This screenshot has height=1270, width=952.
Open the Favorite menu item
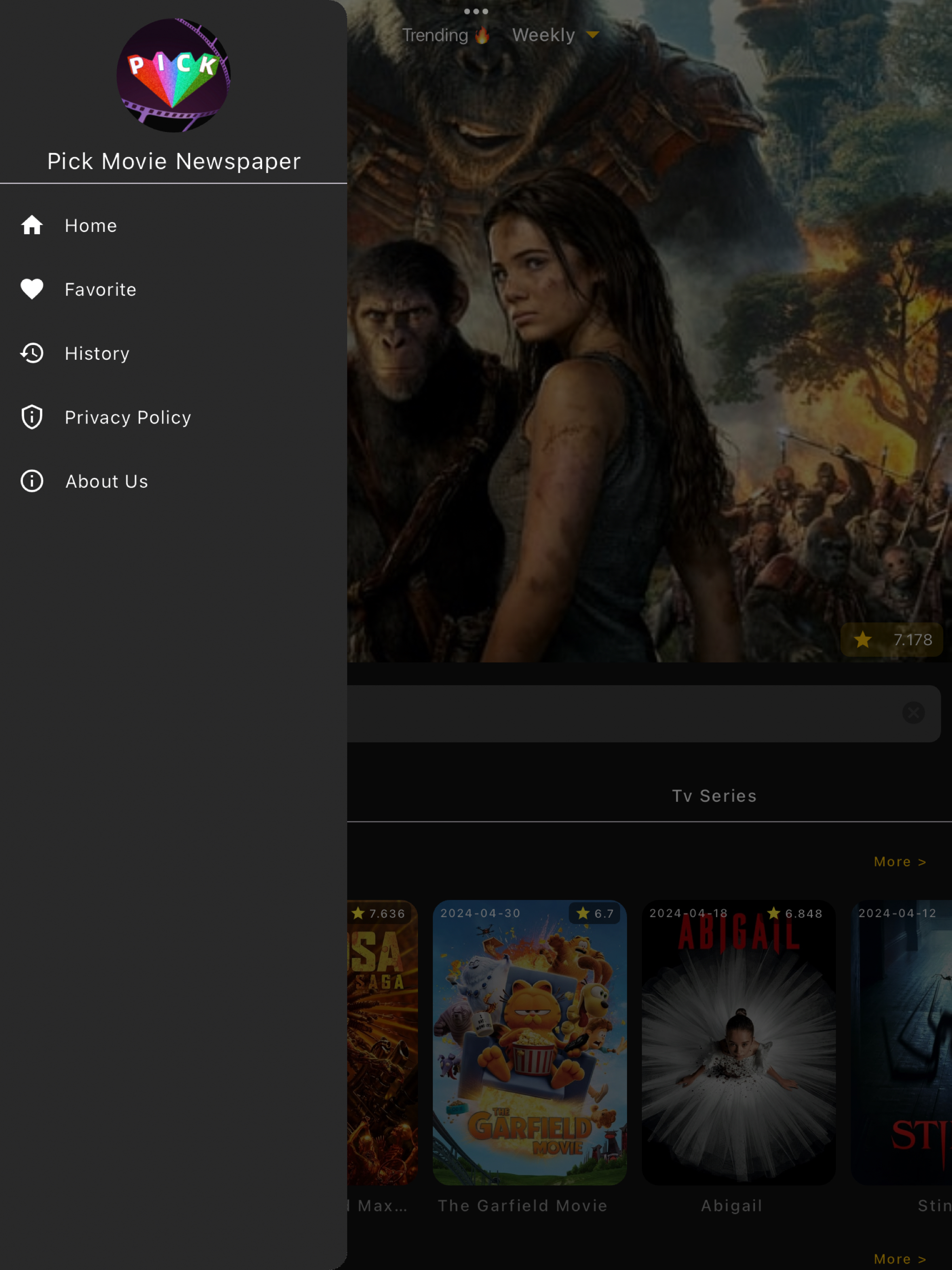click(x=173, y=289)
